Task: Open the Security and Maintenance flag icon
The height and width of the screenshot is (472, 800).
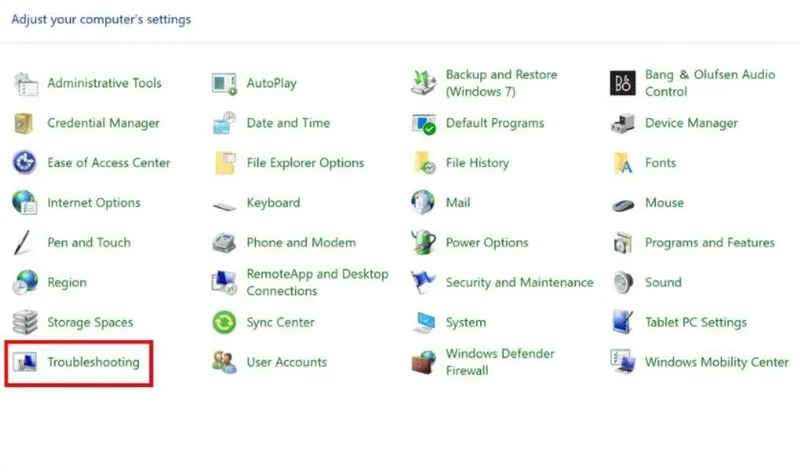Action: (423, 282)
